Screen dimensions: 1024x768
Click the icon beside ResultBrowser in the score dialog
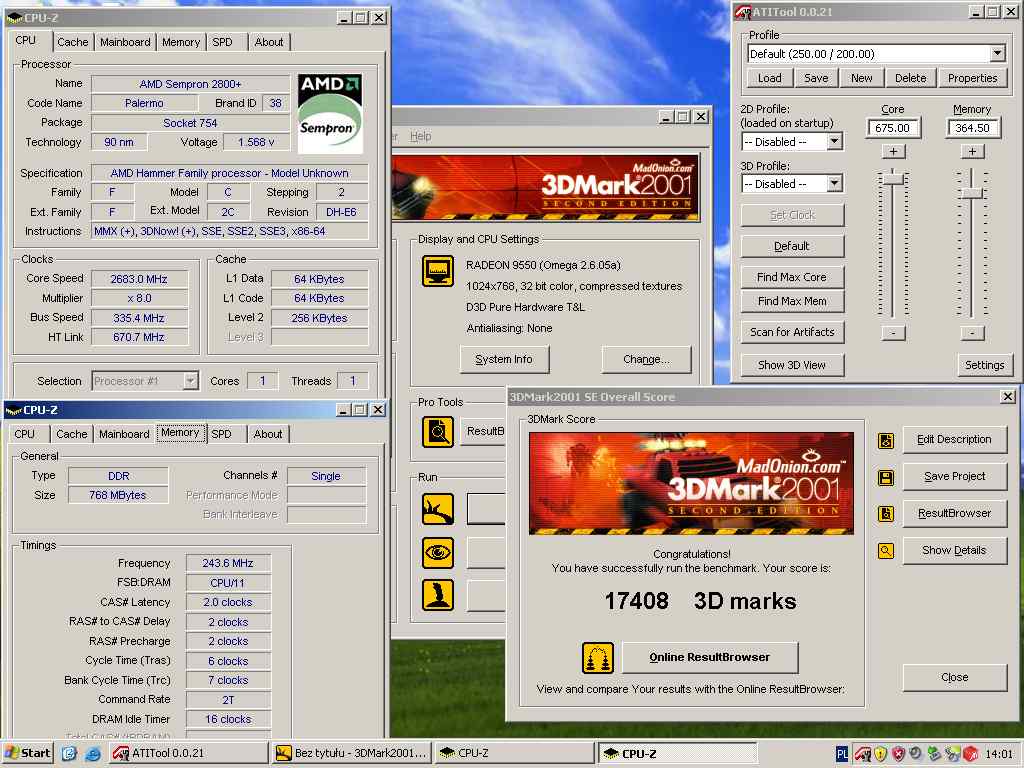[886, 514]
